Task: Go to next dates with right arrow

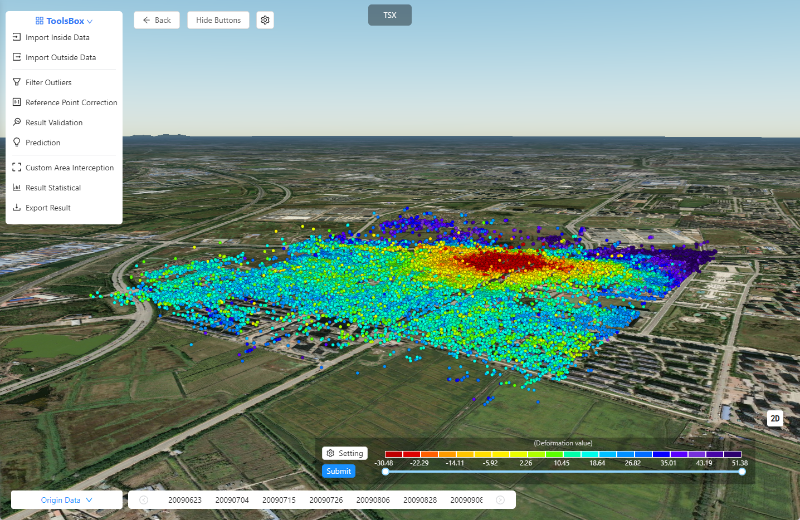Action: tap(500, 500)
